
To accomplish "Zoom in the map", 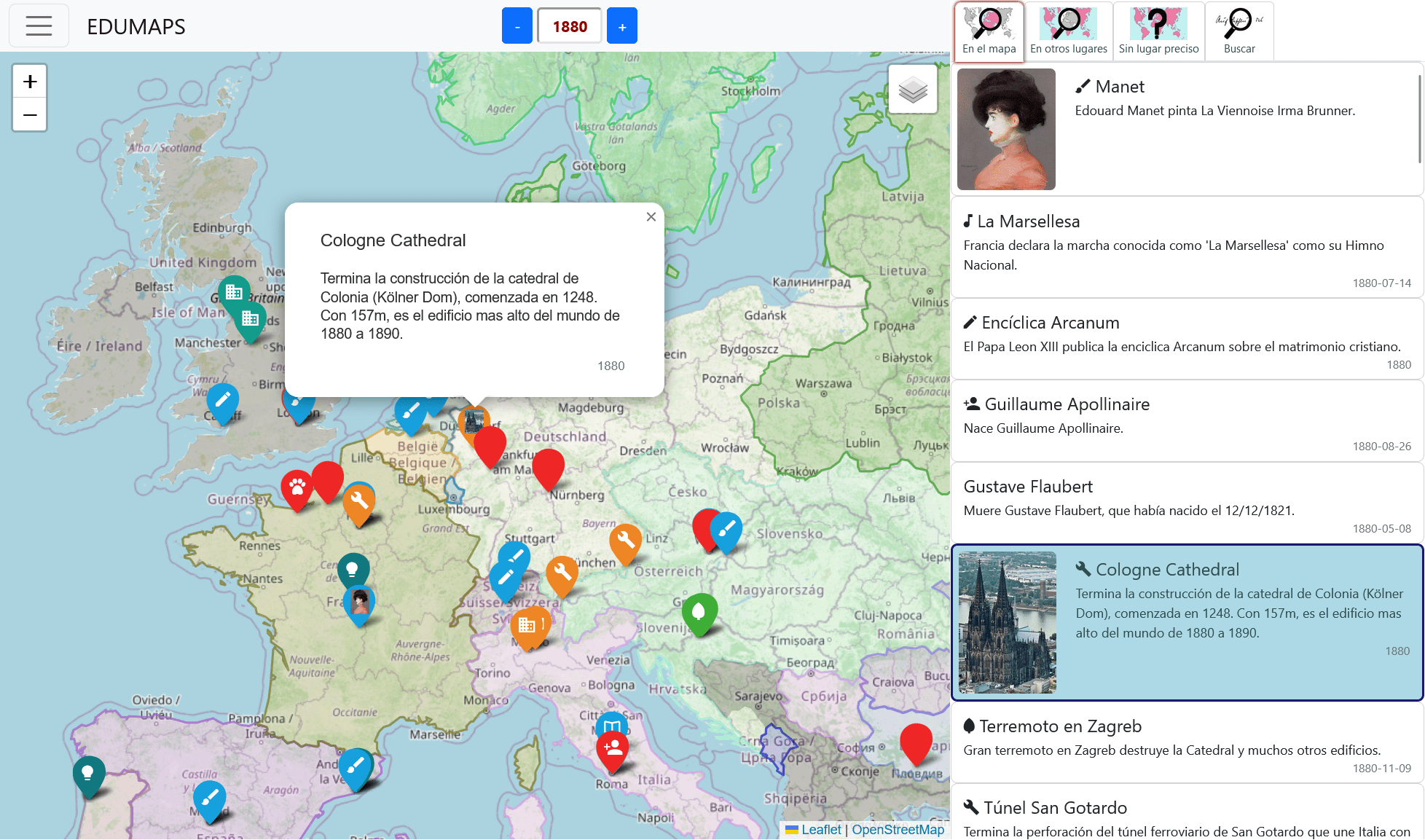I will tap(30, 82).
